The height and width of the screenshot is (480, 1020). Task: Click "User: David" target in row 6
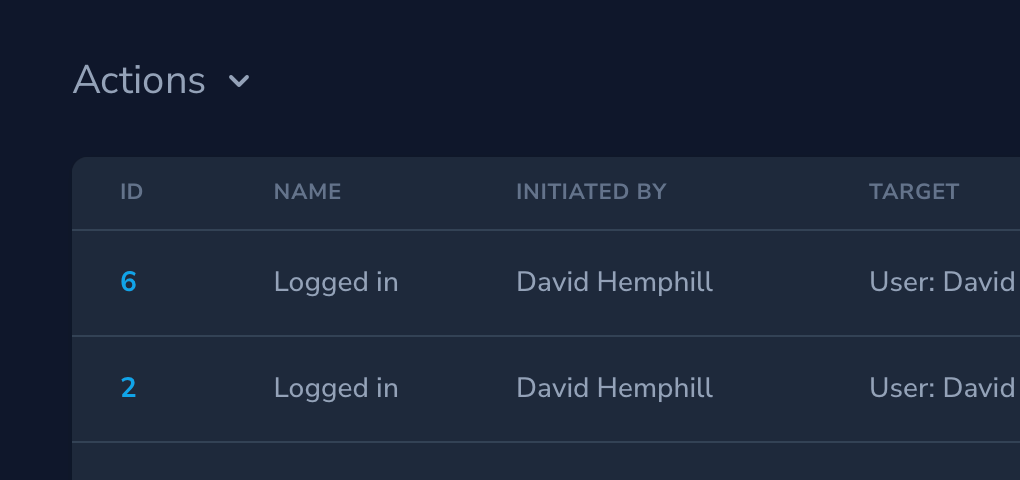[x=943, y=283]
